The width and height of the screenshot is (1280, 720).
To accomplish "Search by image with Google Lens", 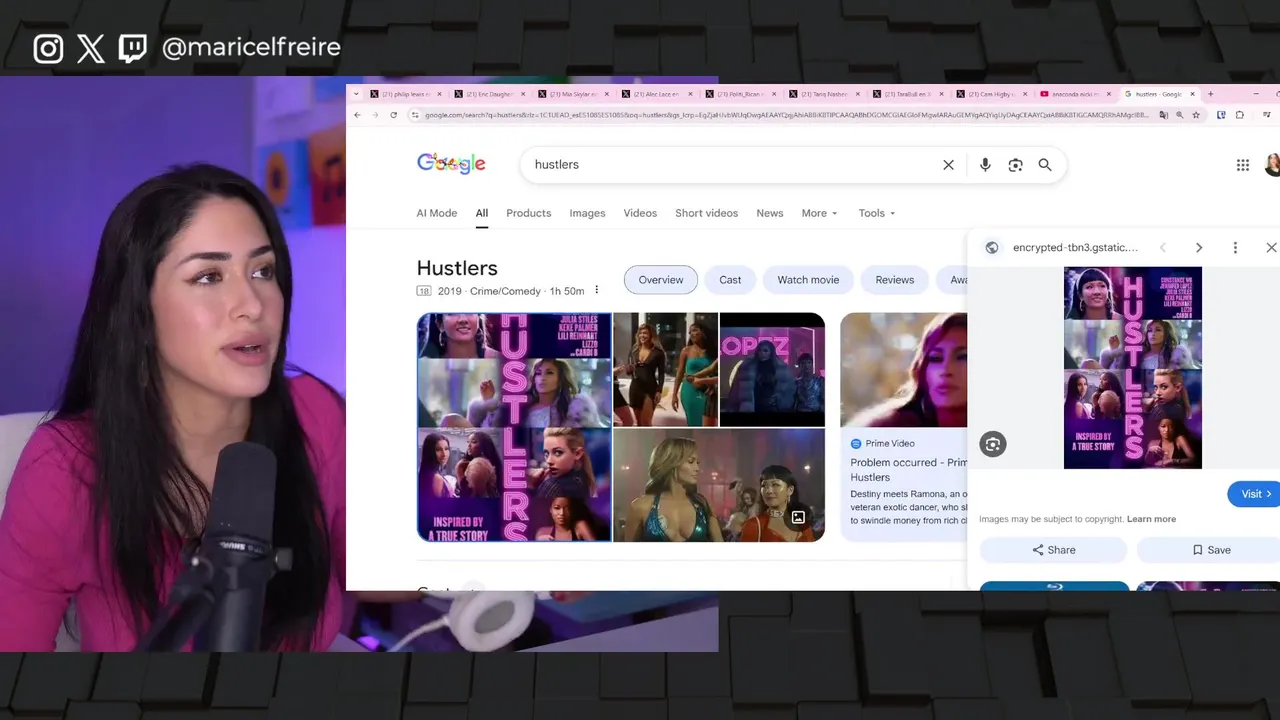I will (x=1015, y=165).
